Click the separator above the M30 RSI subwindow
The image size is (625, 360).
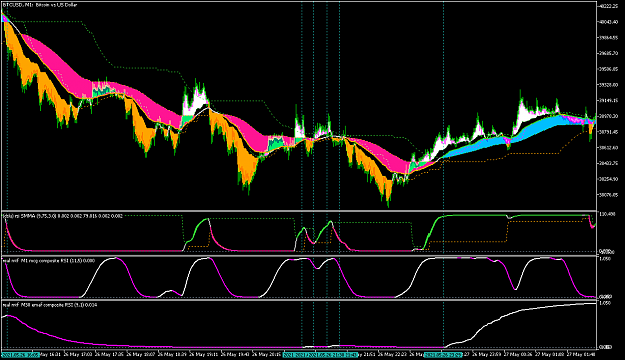click(x=299, y=300)
